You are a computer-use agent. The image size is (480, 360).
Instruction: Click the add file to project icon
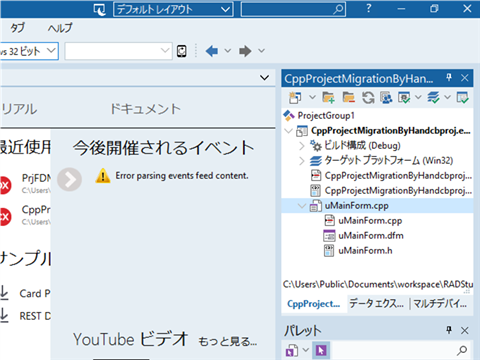[x=328, y=98]
